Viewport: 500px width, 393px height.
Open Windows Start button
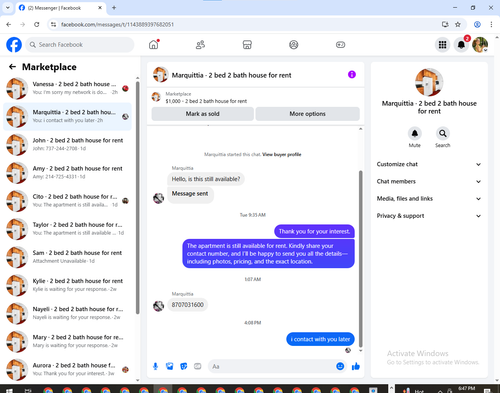click(9, 390)
